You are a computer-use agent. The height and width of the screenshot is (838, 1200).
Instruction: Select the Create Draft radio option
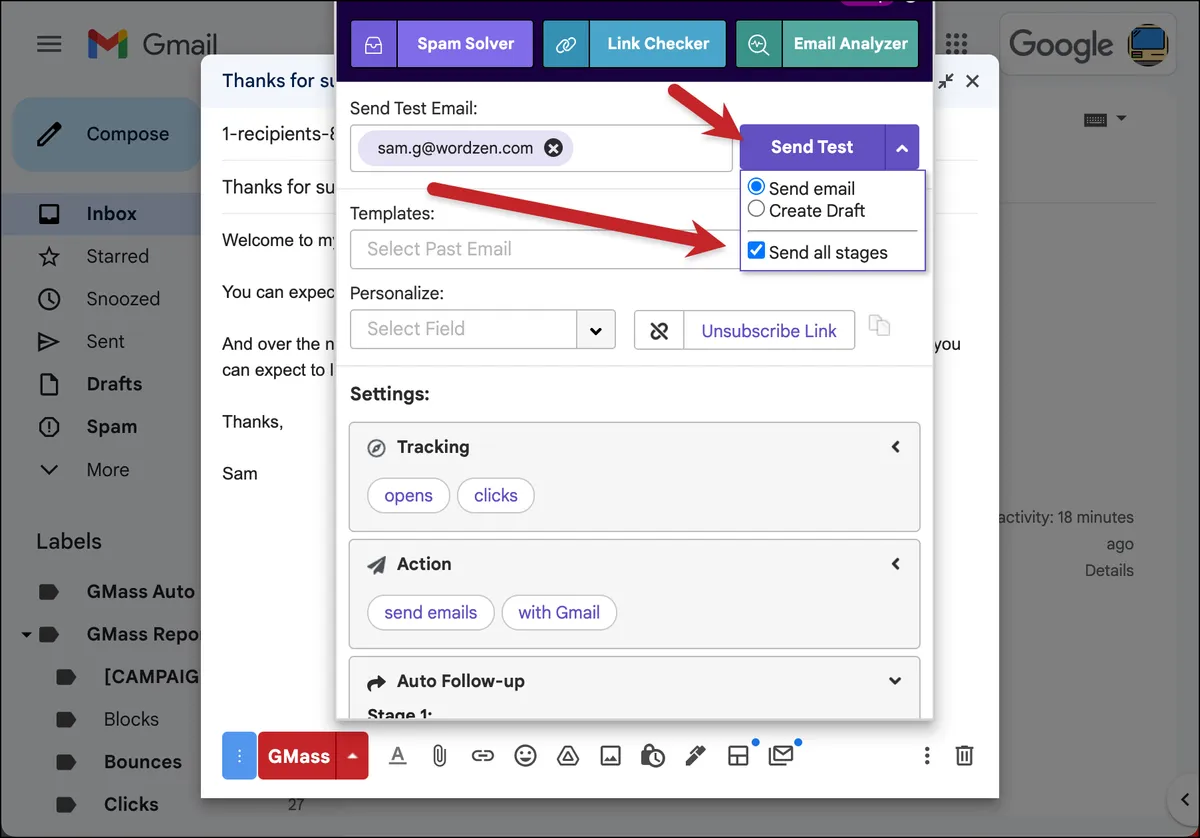tap(757, 209)
